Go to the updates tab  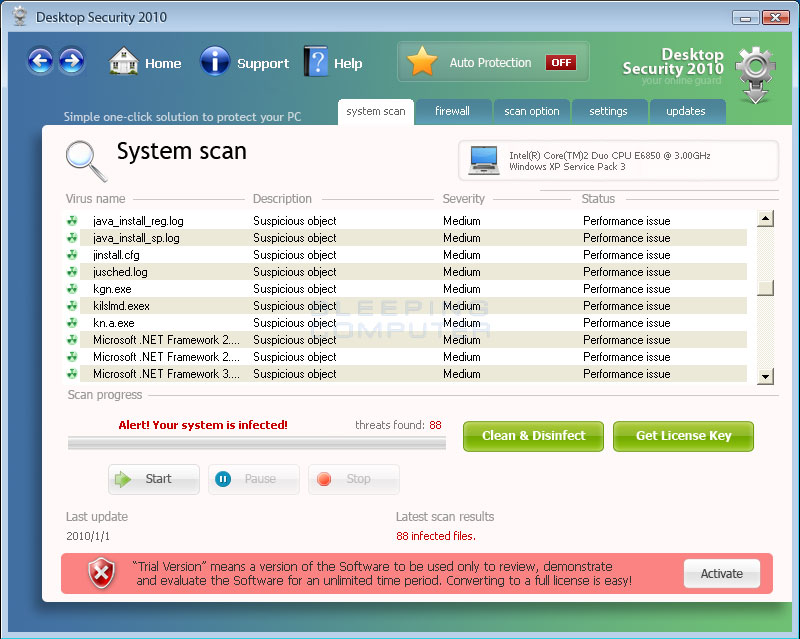[x=686, y=111]
